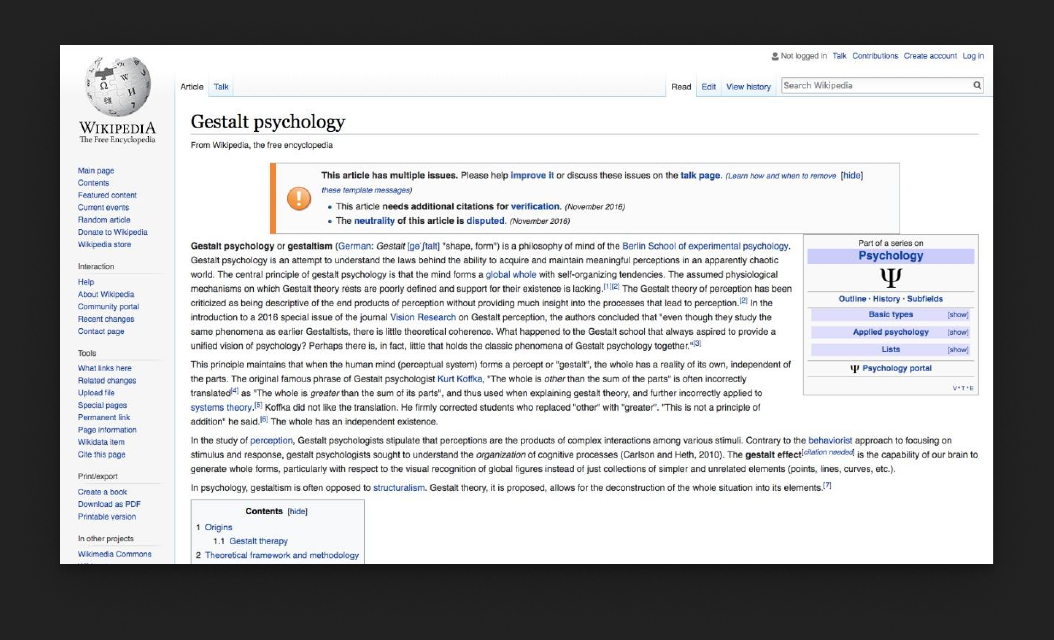Open Current events link
Screen dimensions: 1054x640
coord(103,208)
